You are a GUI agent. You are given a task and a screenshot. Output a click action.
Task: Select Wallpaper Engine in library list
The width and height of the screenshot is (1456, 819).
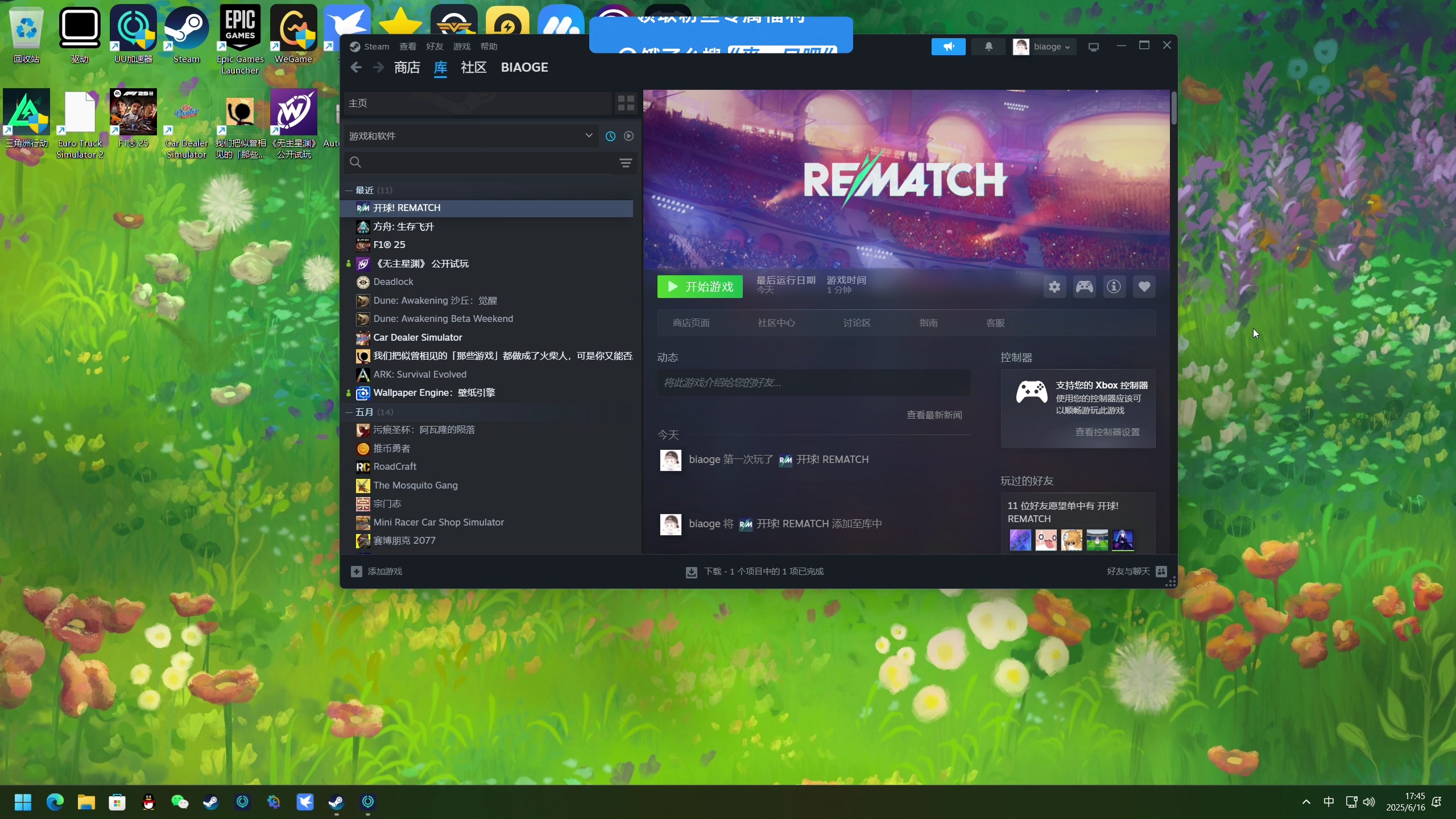tap(486, 393)
